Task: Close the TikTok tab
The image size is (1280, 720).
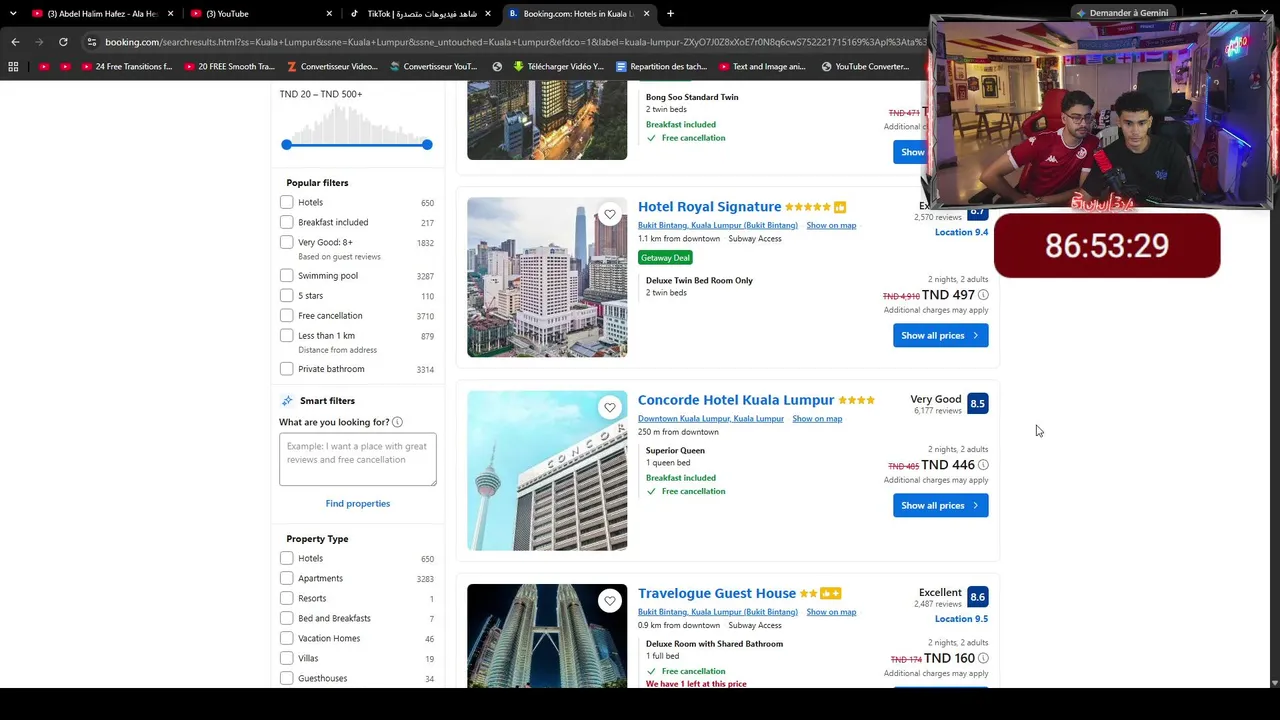Action: point(488,14)
